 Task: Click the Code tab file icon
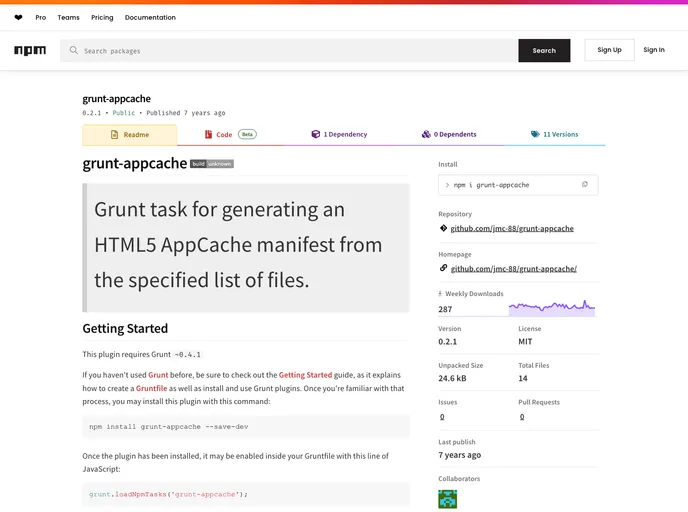click(208, 134)
